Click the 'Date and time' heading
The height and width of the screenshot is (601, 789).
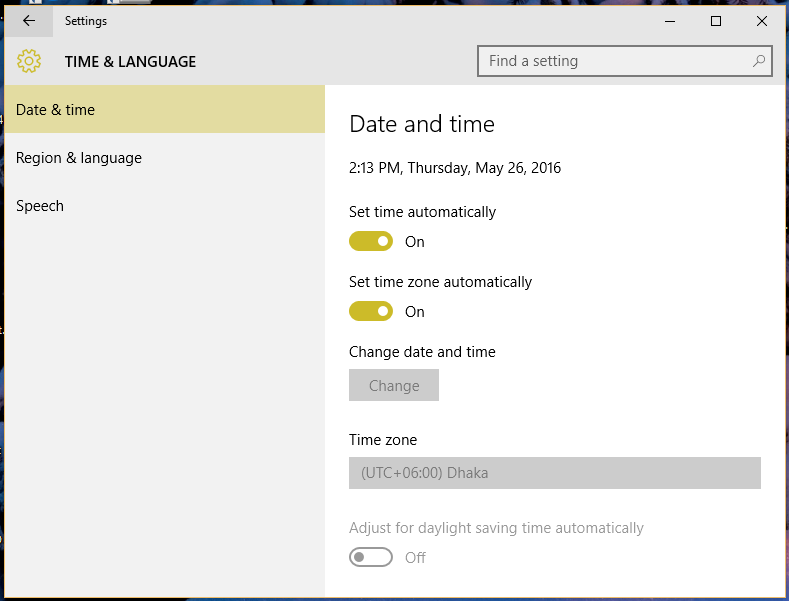pos(422,124)
